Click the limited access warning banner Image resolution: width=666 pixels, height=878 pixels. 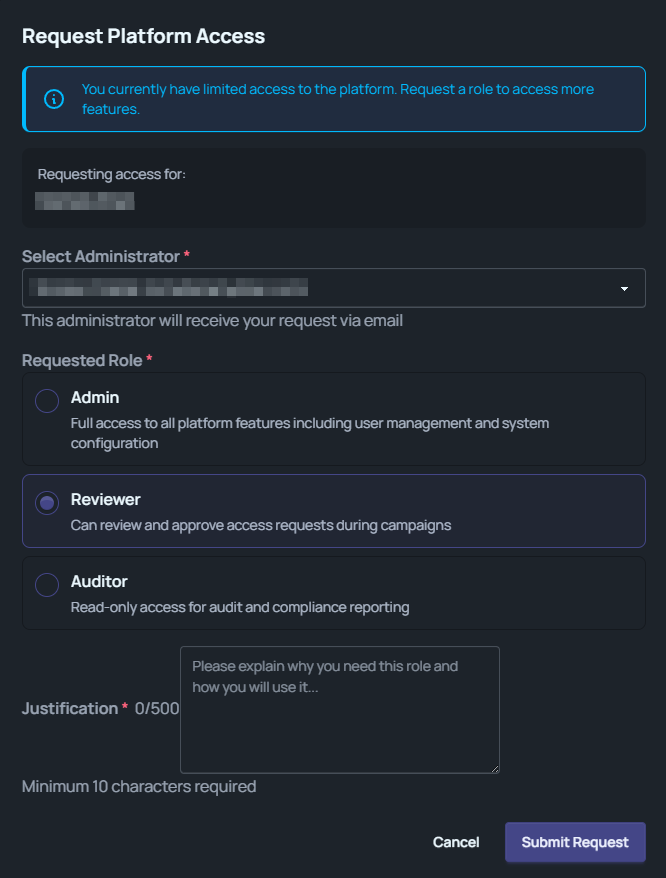(333, 99)
